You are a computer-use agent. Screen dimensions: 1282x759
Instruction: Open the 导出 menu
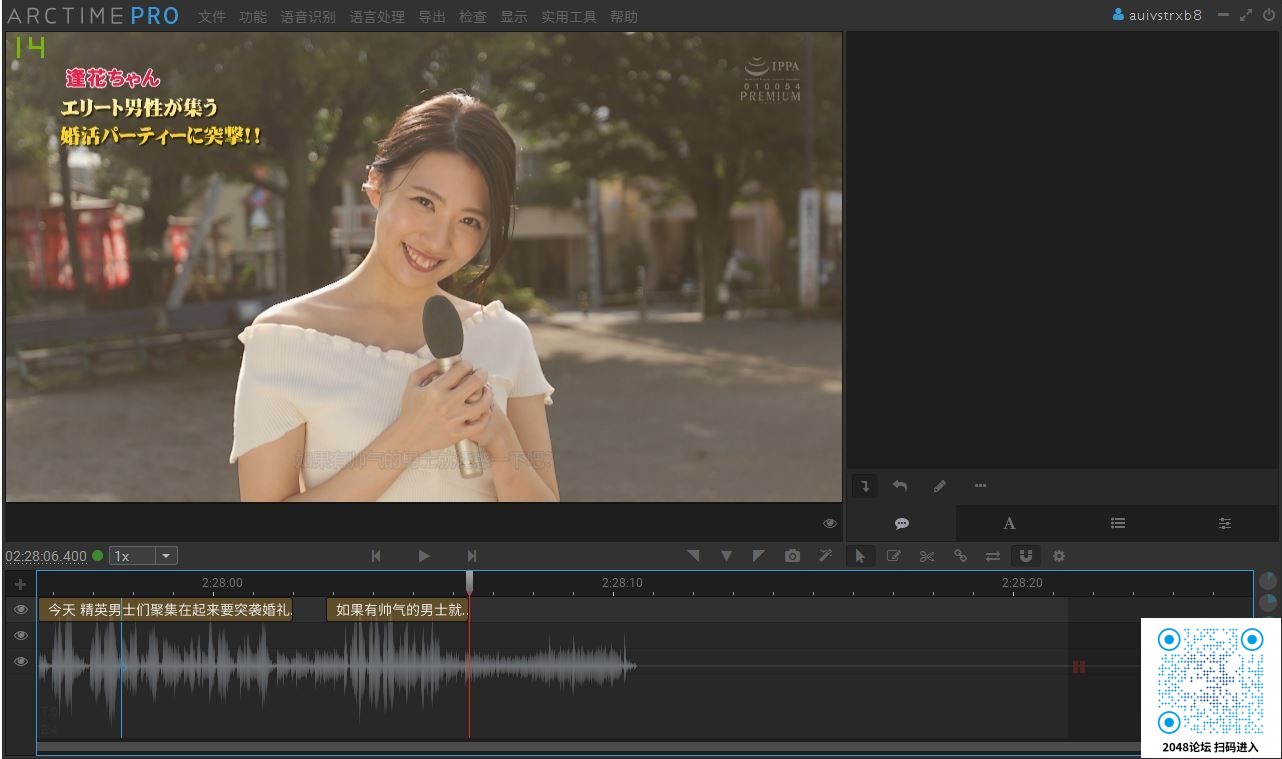pos(432,17)
